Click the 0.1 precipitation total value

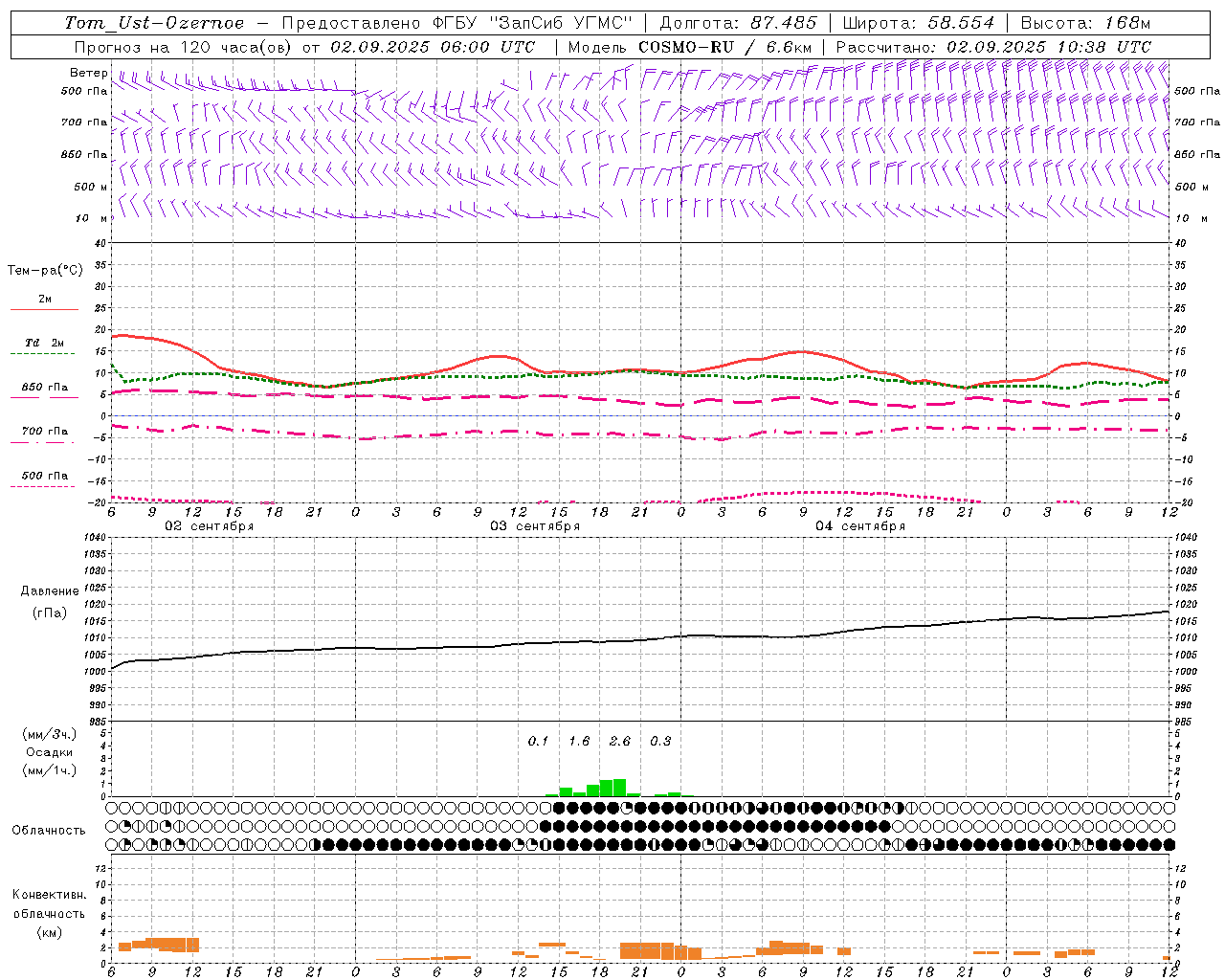click(x=538, y=741)
